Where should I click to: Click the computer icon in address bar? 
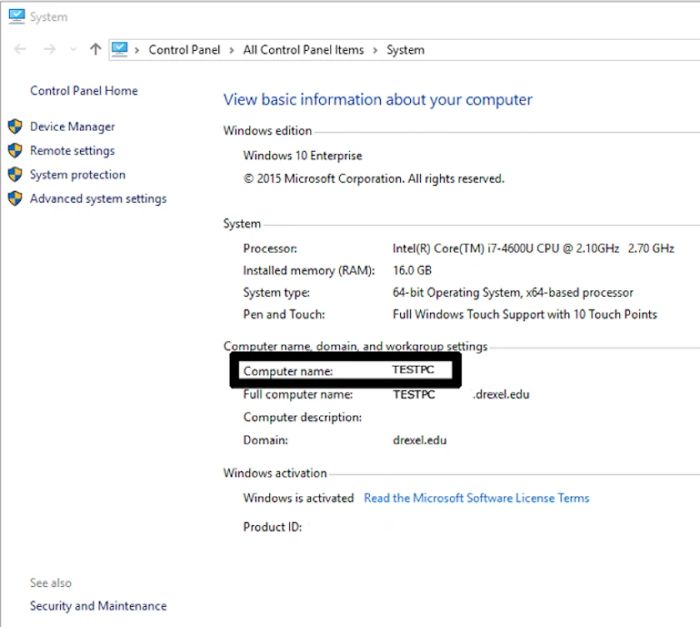[120, 49]
